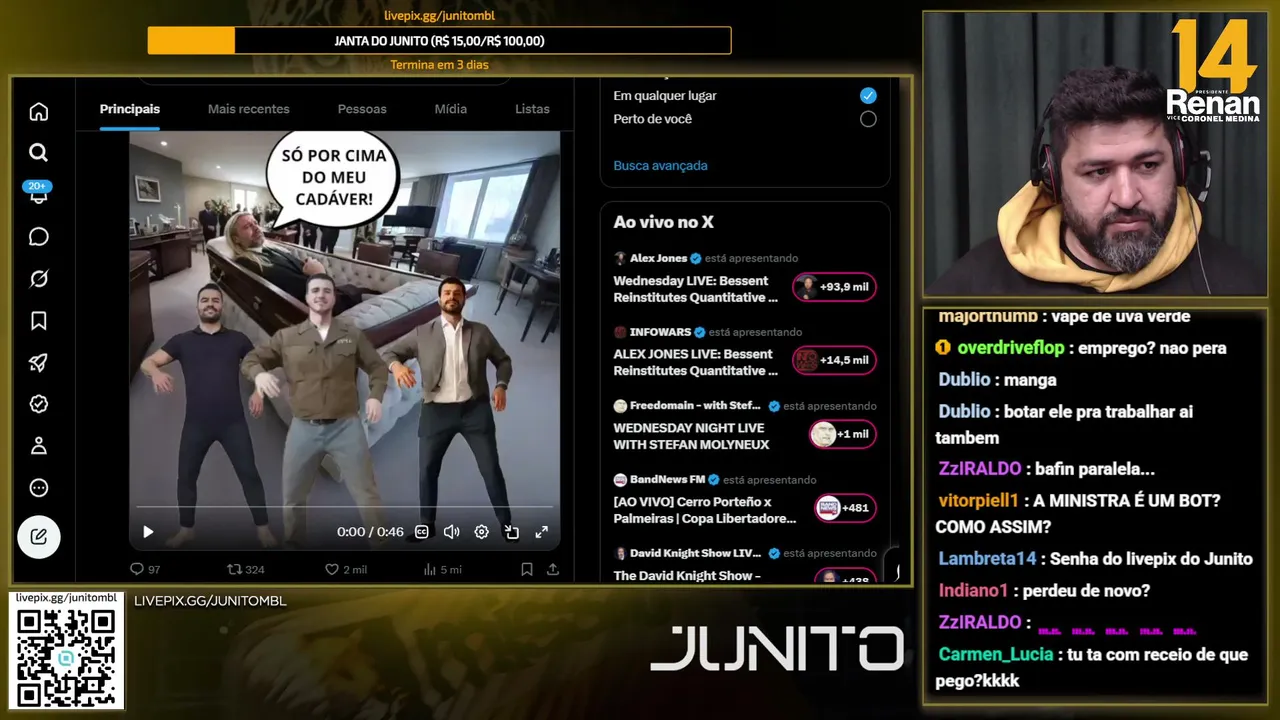The image size is (1280, 720).
Task: Play the video
Action: pyautogui.click(x=148, y=532)
